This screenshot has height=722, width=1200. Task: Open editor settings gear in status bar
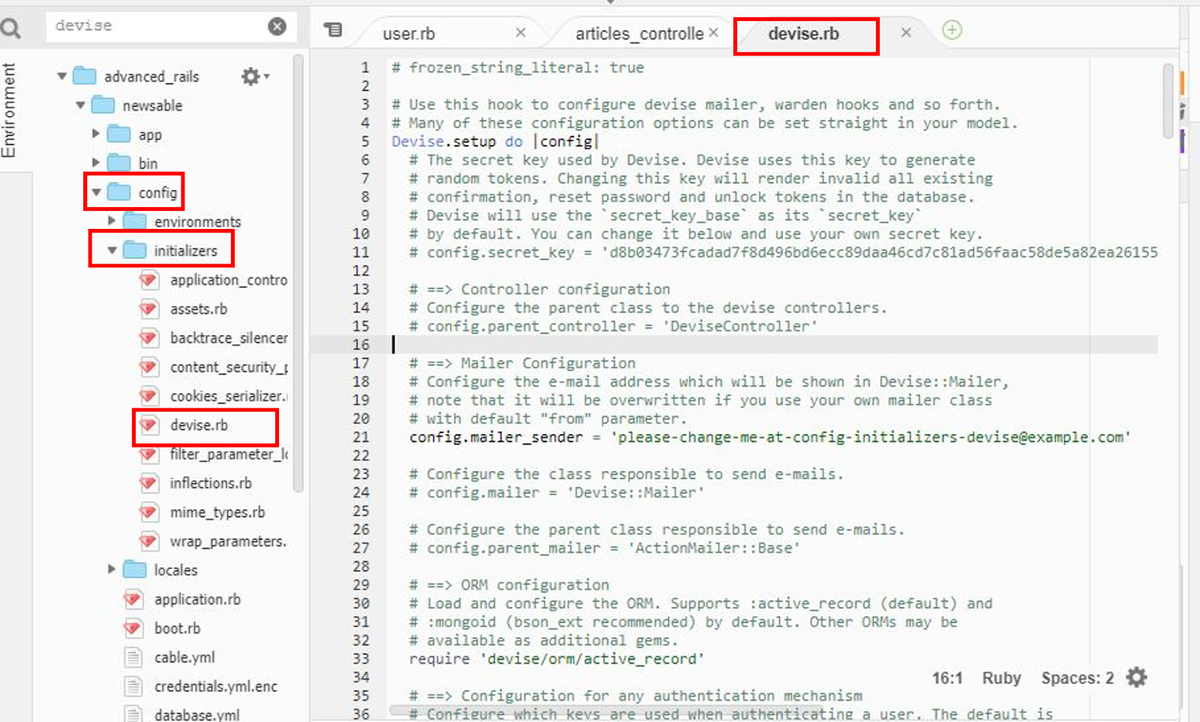coord(1137,677)
